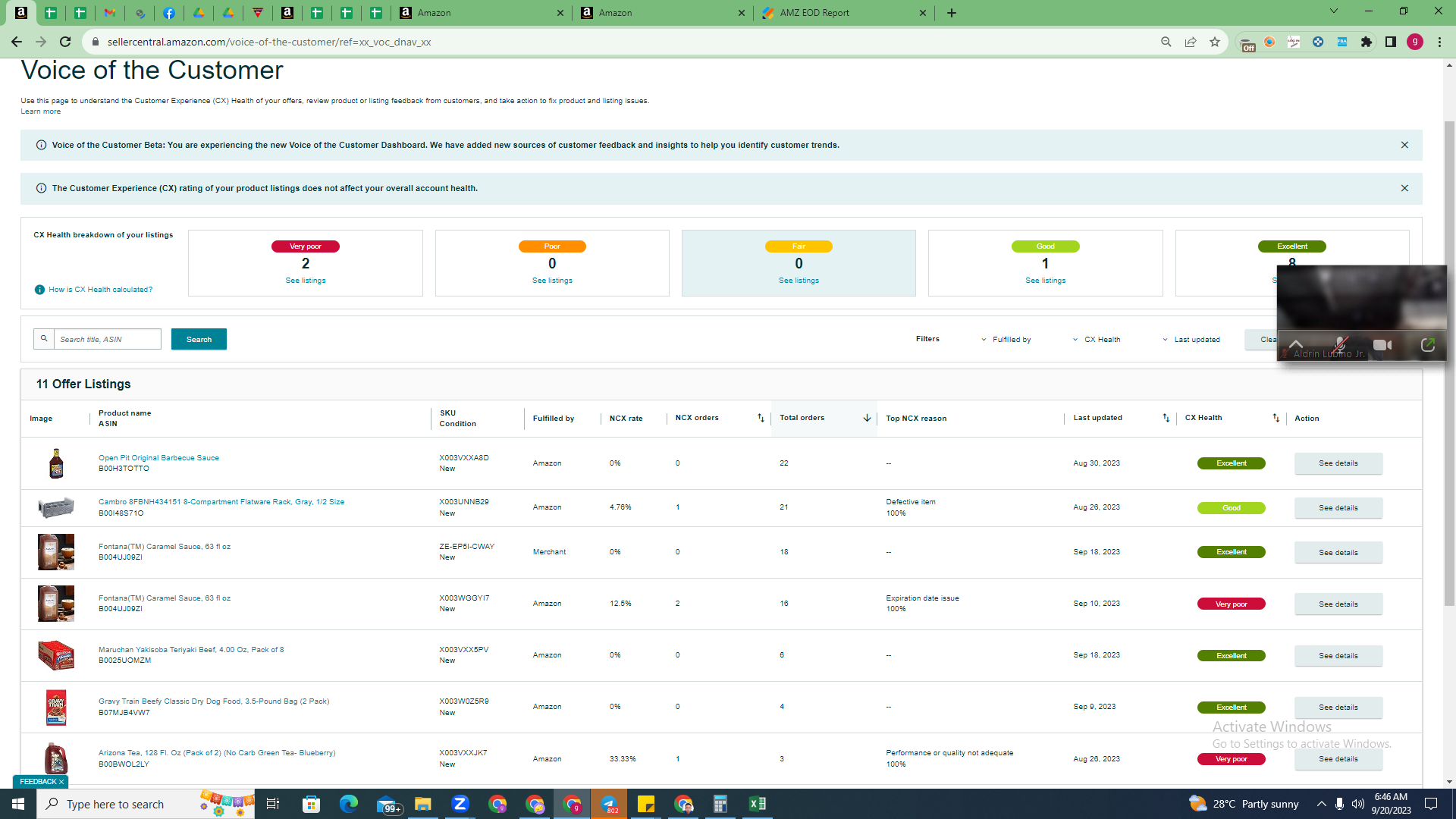Focus the Search title, ASIN field
Image resolution: width=1456 pixels, height=819 pixels.
107,339
